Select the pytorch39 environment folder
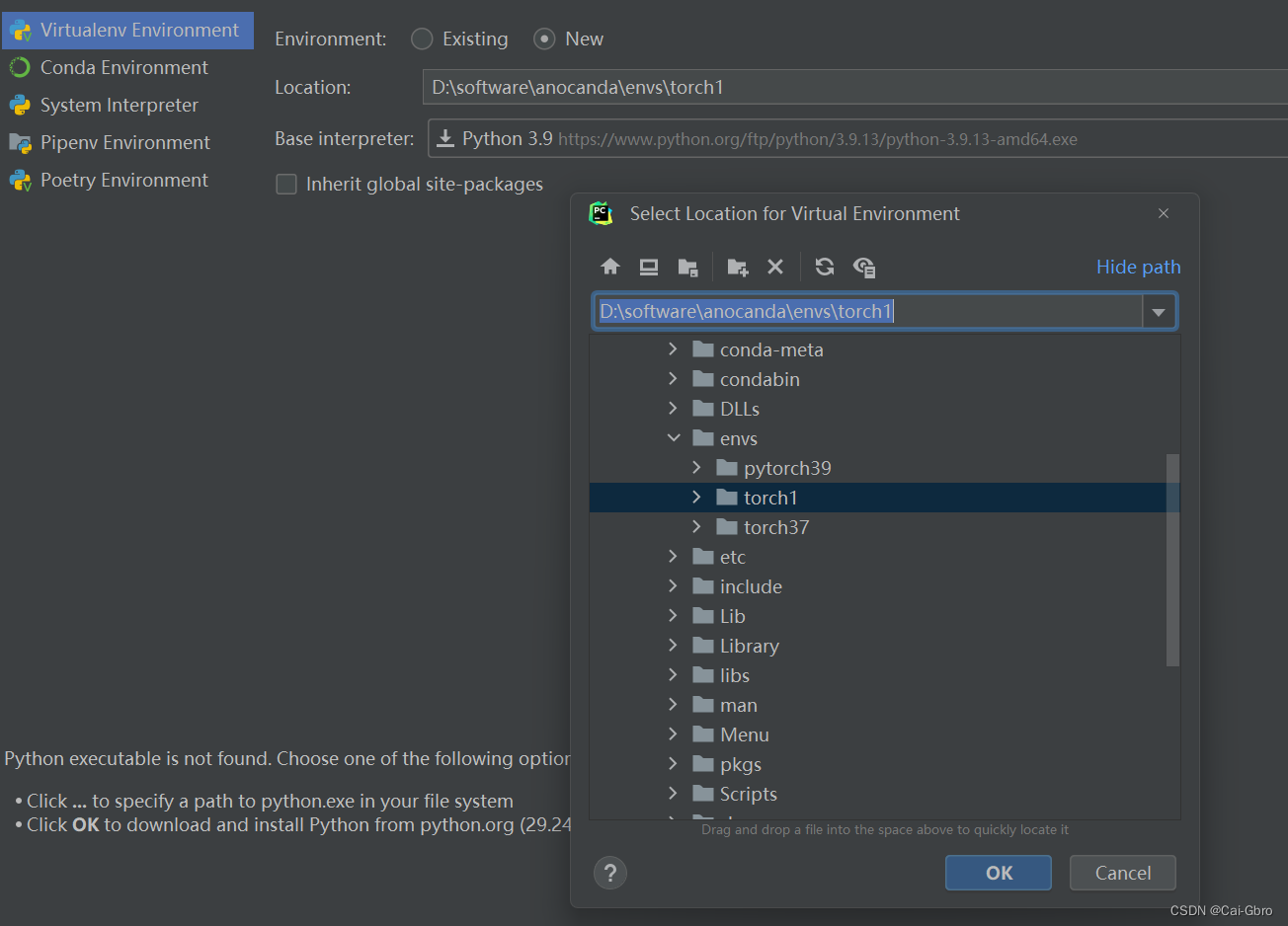Screen dimensions: 1288x926 [x=878, y=468]
